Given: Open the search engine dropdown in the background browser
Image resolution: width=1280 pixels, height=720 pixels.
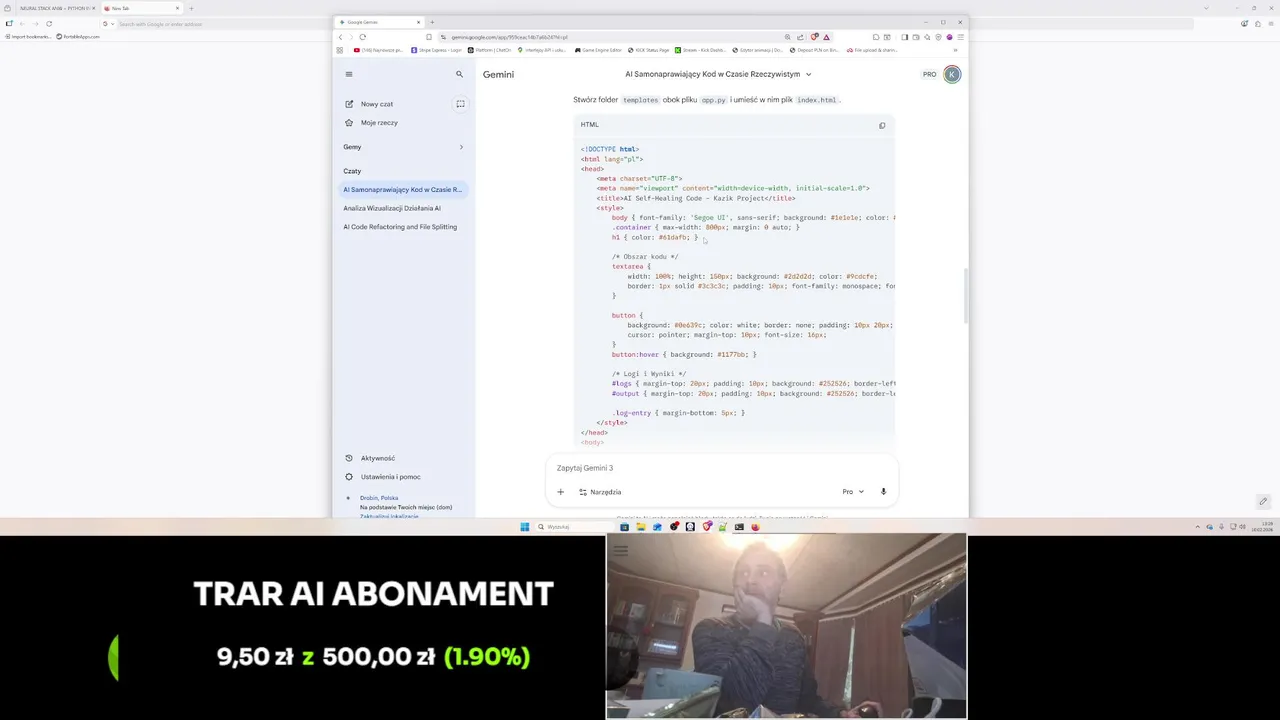Looking at the screenshot, I should (107, 23).
